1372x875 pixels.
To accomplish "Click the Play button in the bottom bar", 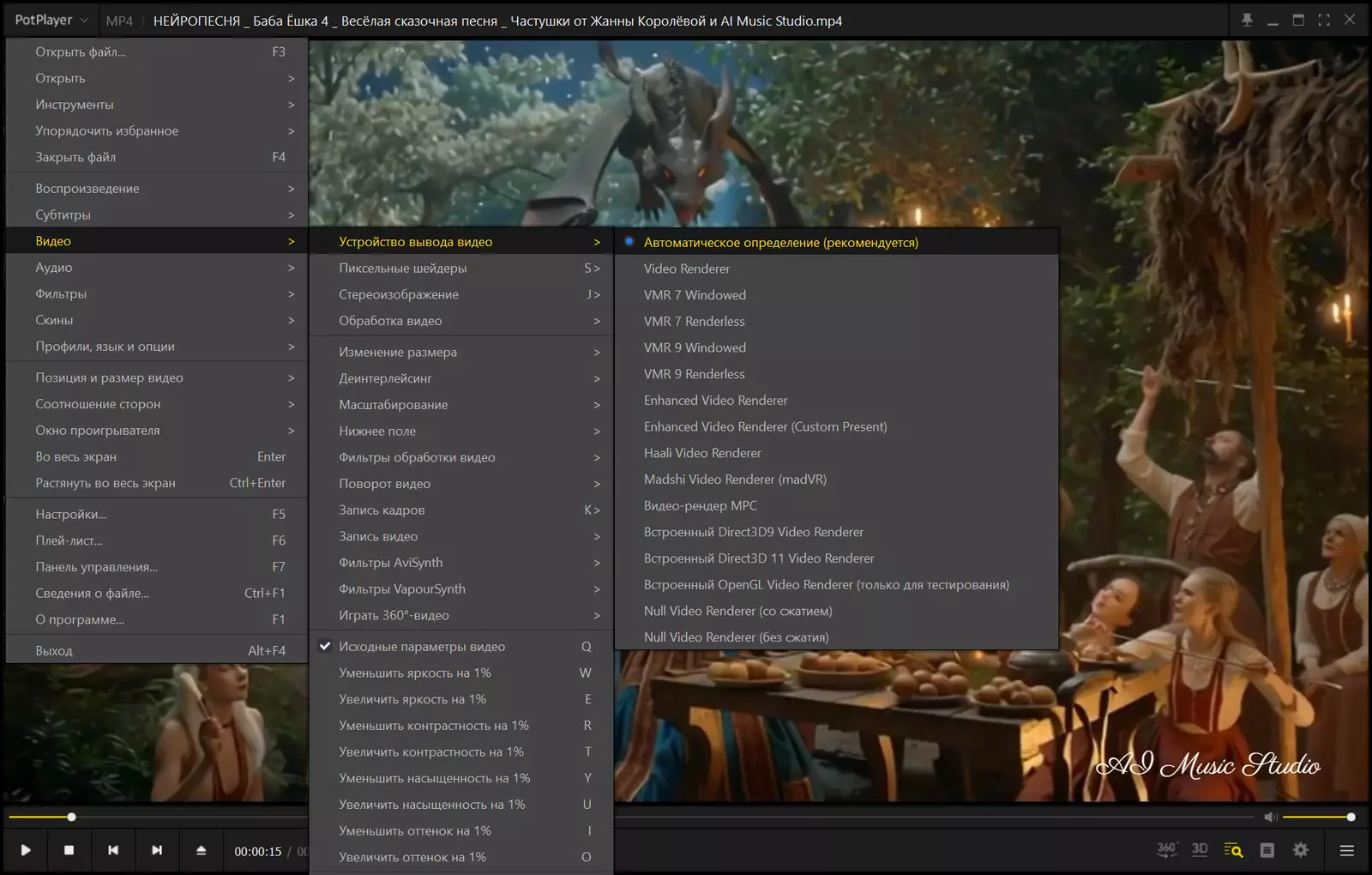I will click(26, 850).
